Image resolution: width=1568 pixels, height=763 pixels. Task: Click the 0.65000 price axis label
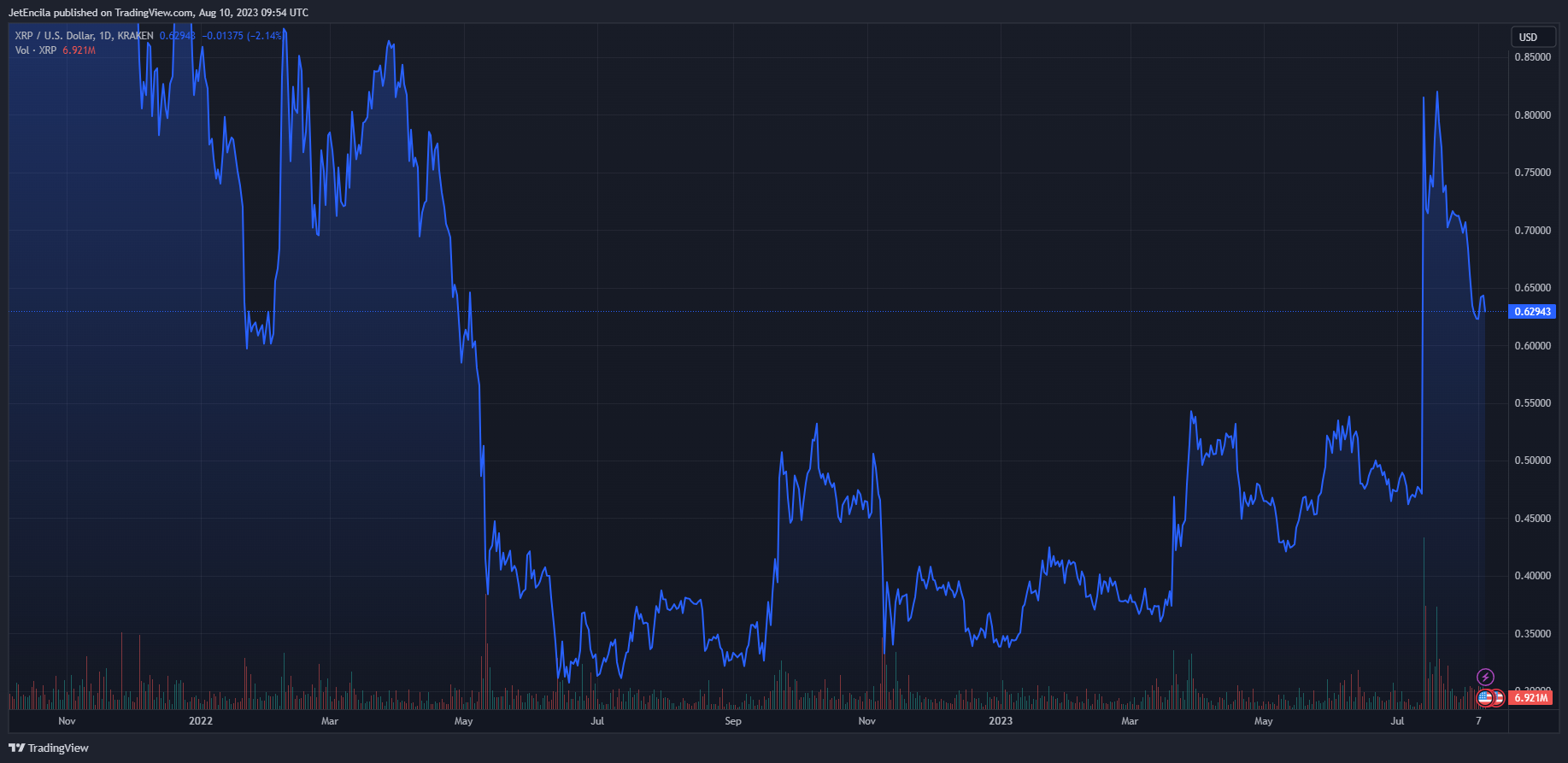pos(1533,288)
